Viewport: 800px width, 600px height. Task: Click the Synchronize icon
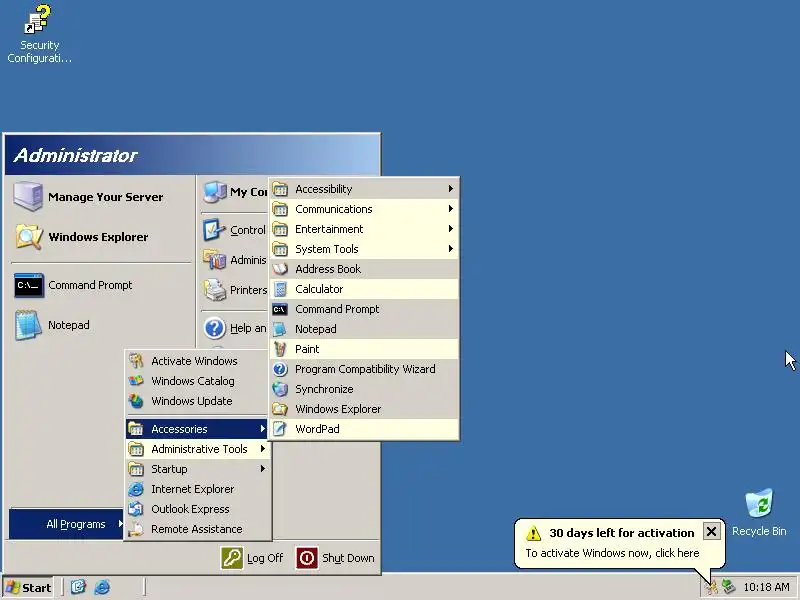tap(280, 389)
